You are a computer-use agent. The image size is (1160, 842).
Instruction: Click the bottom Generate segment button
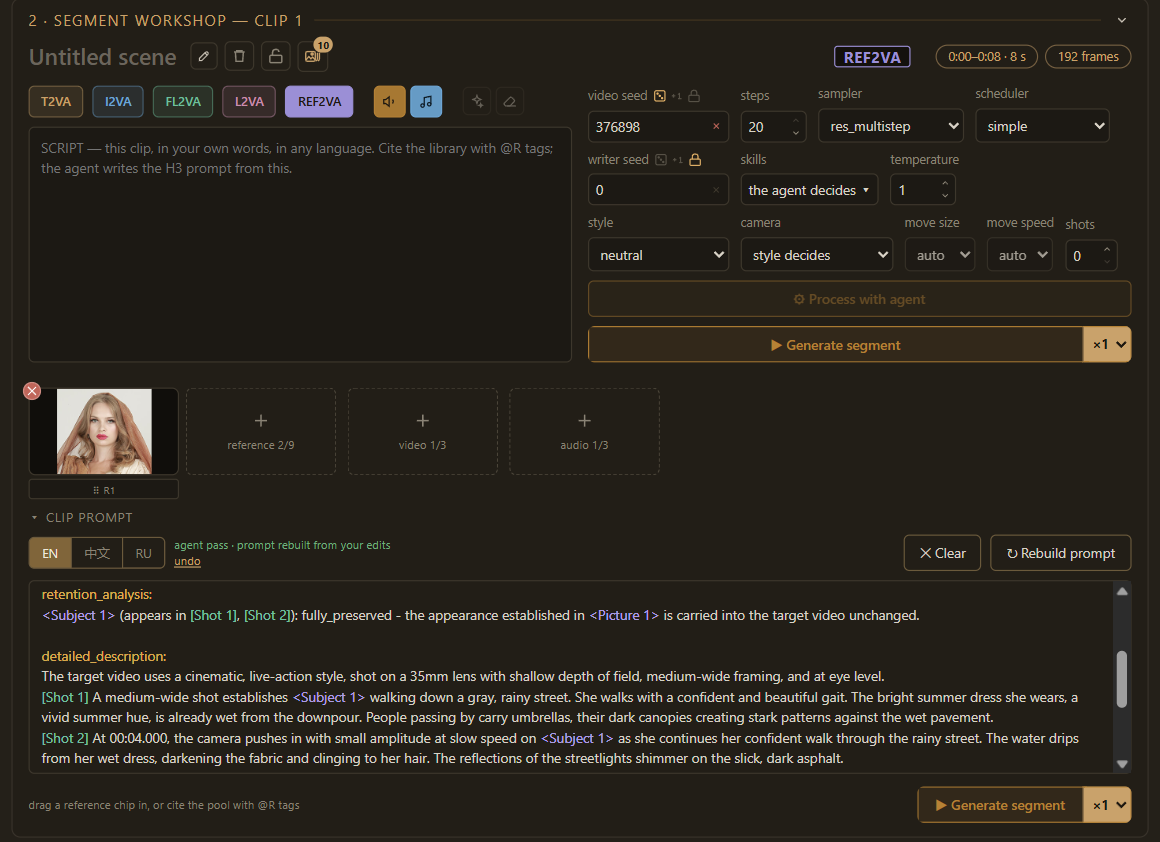click(1000, 805)
